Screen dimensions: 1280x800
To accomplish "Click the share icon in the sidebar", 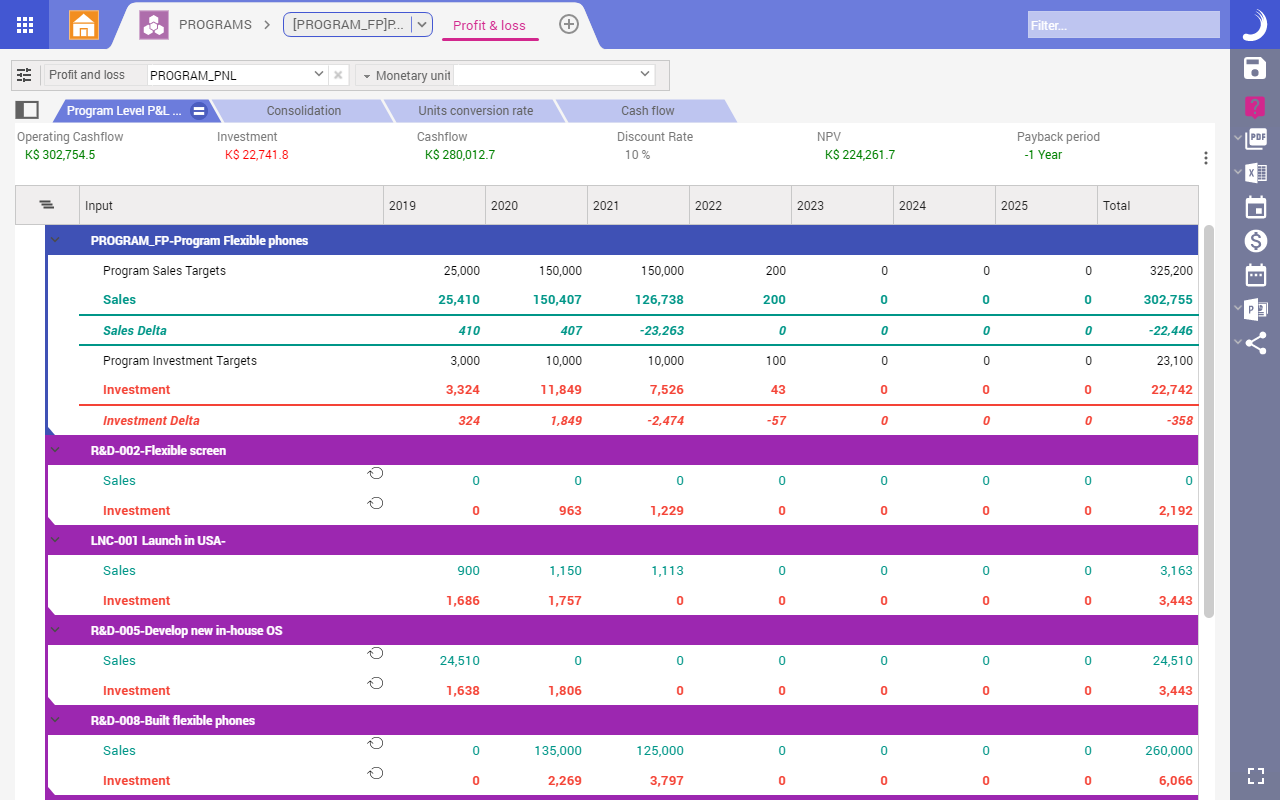I will click(x=1254, y=342).
